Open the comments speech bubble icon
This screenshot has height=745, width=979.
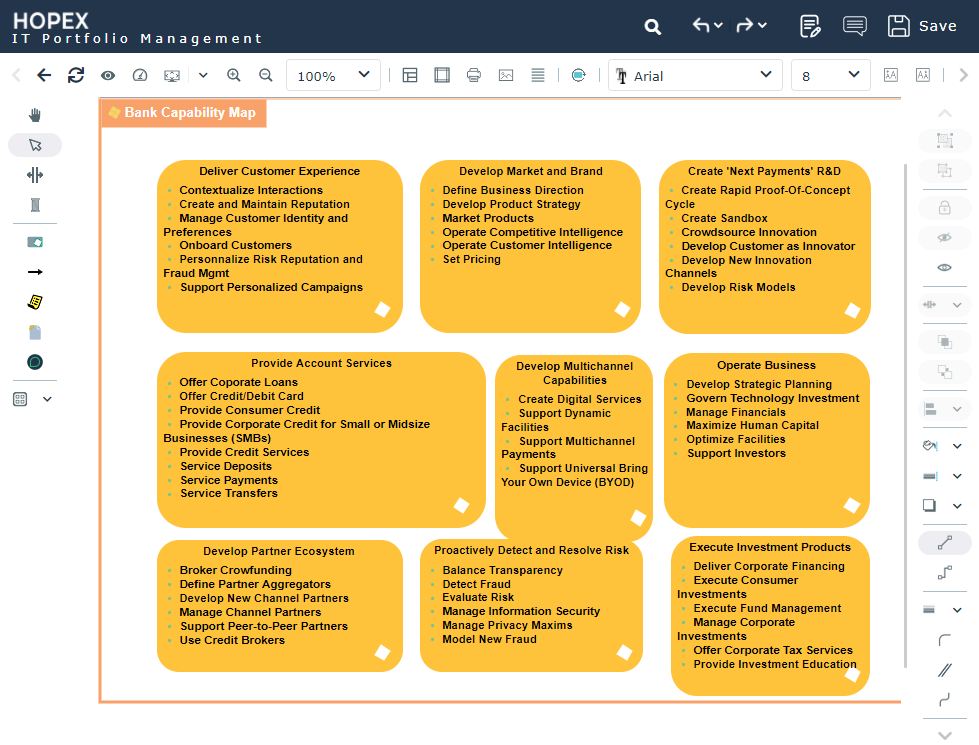[x=855, y=26]
